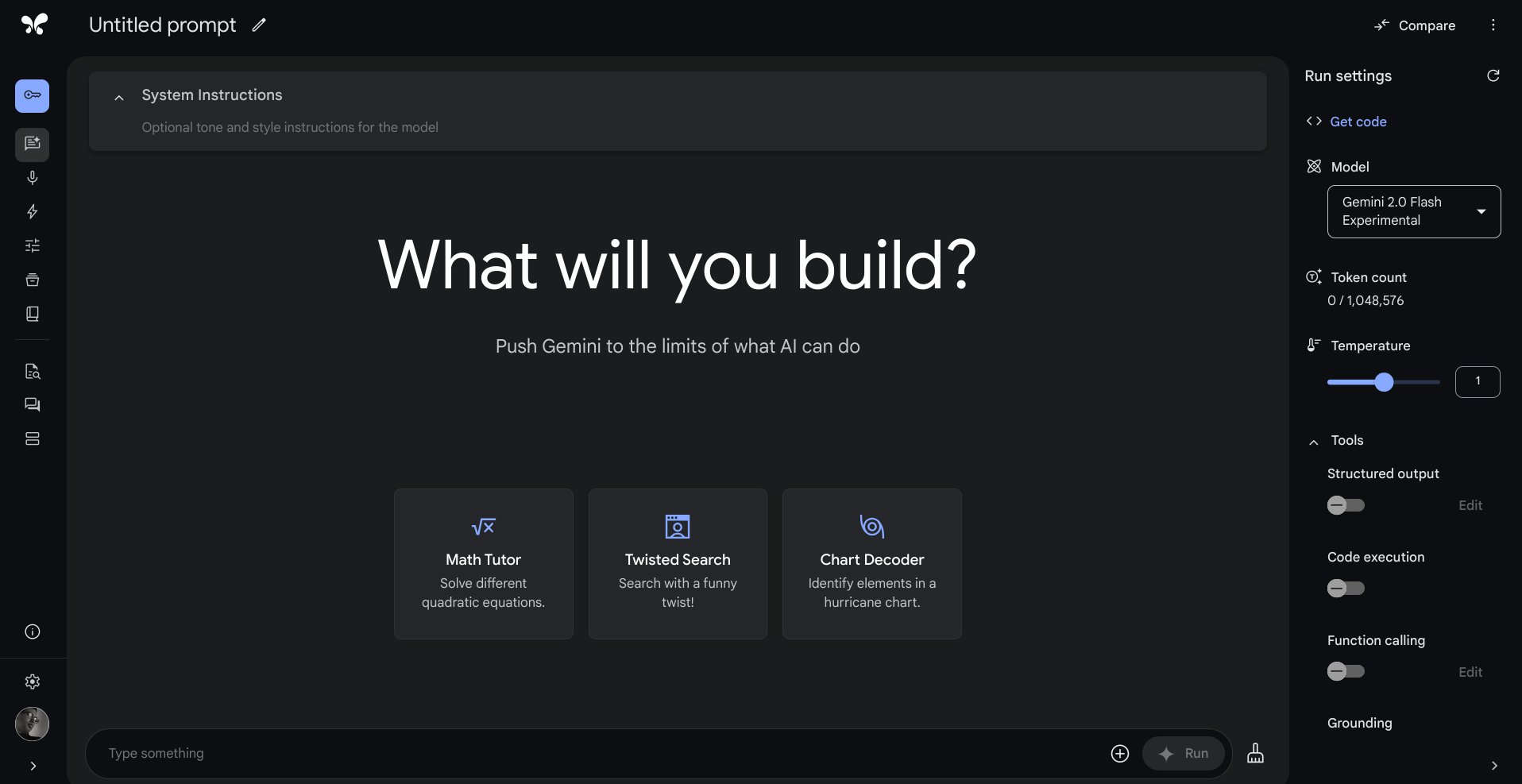Click the API key icon in sidebar
This screenshot has width=1522, height=784.
[33, 95]
